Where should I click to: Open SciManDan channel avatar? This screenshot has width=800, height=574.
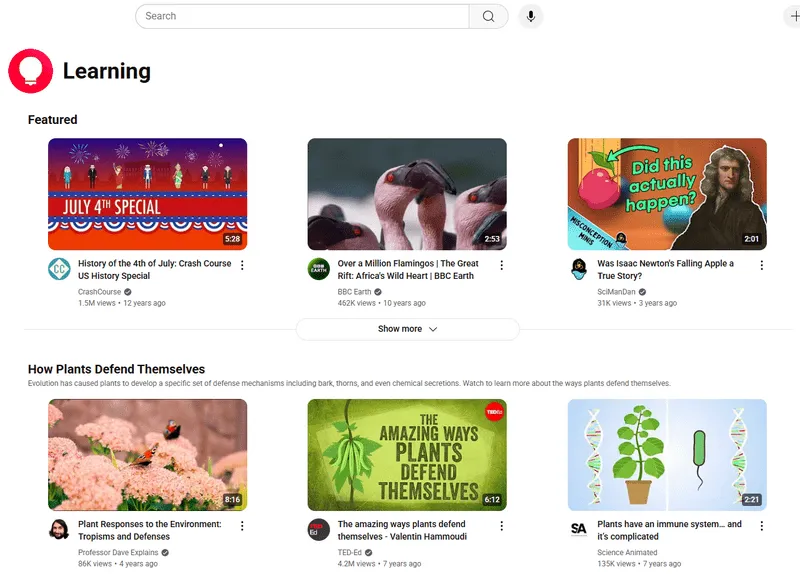579,269
